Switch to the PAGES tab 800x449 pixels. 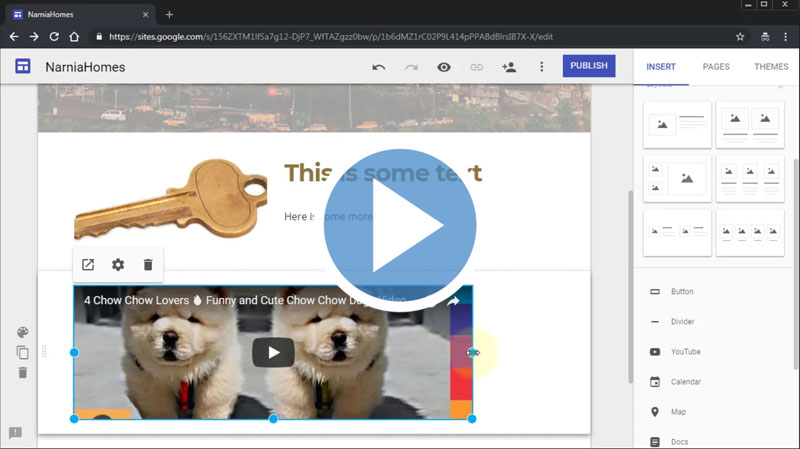(x=716, y=67)
